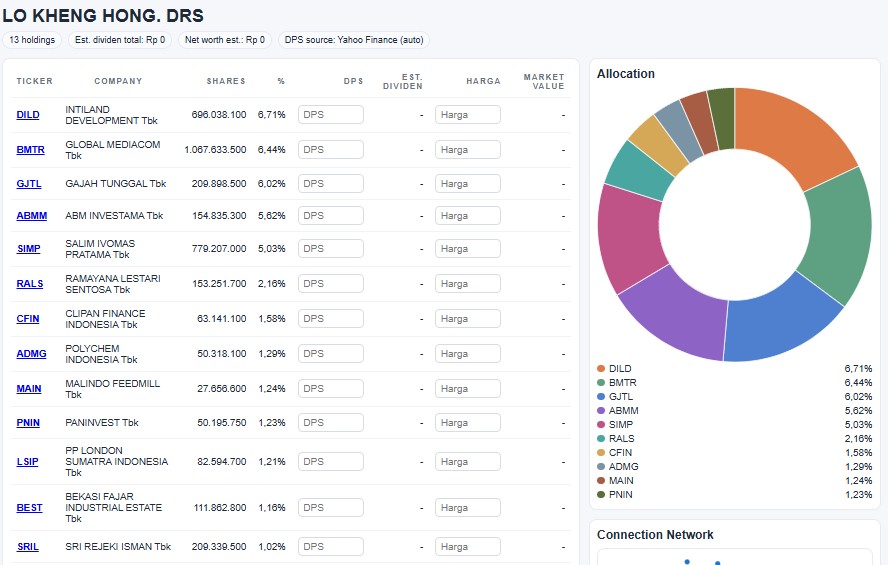Open the DILD ticker link
Image resolution: width=888 pixels, height=565 pixels.
tap(28, 115)
